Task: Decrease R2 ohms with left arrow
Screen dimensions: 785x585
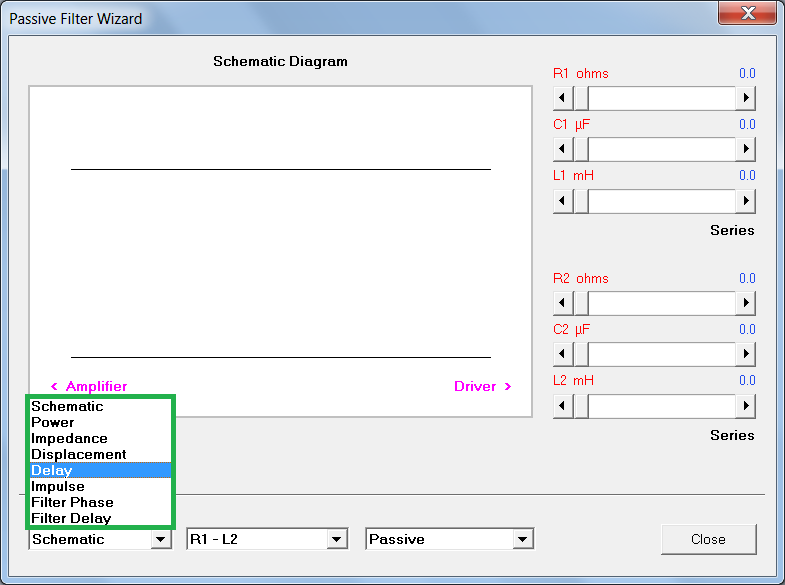Action: [562, 303]
